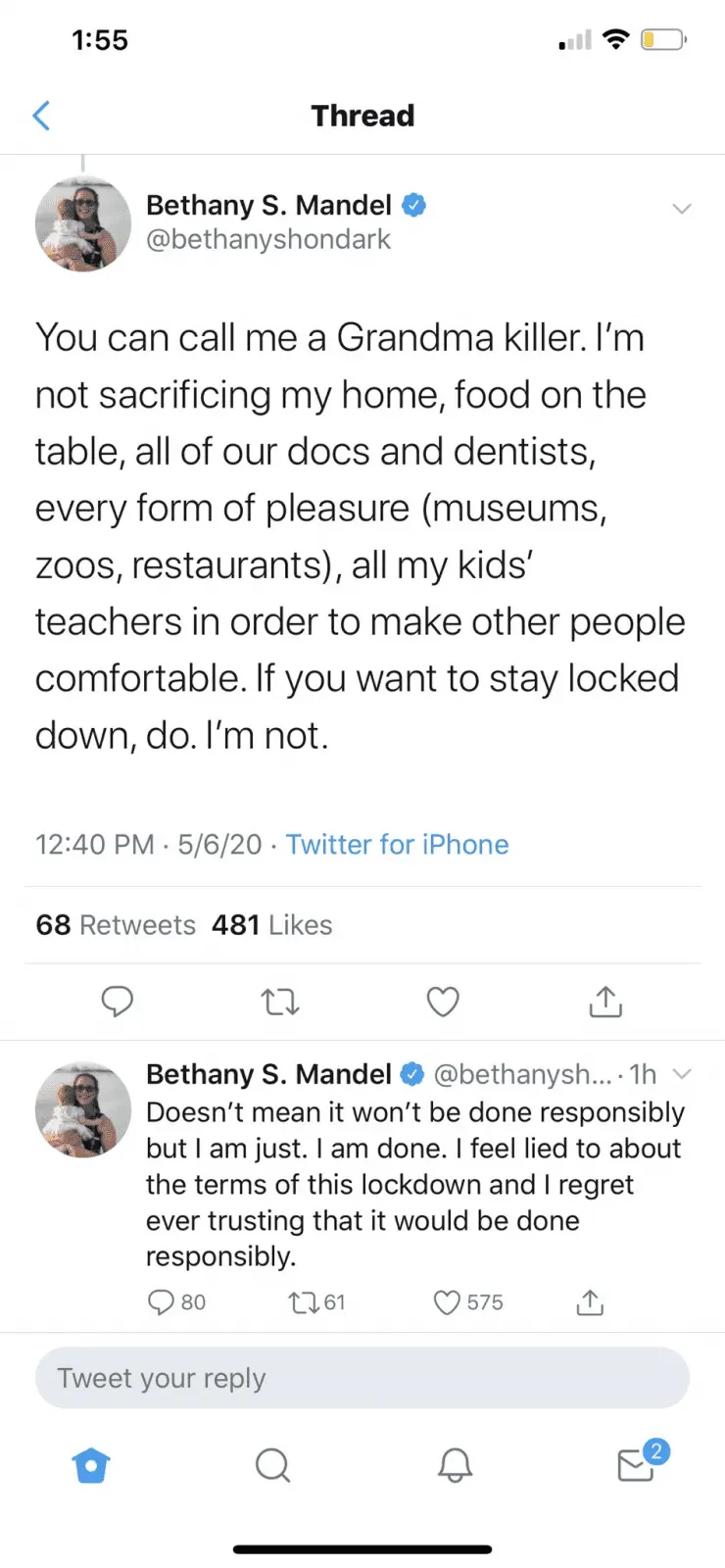Share the main tweet via upload icon
This screenshot has height=1568, width=725.
[605, 1002]
